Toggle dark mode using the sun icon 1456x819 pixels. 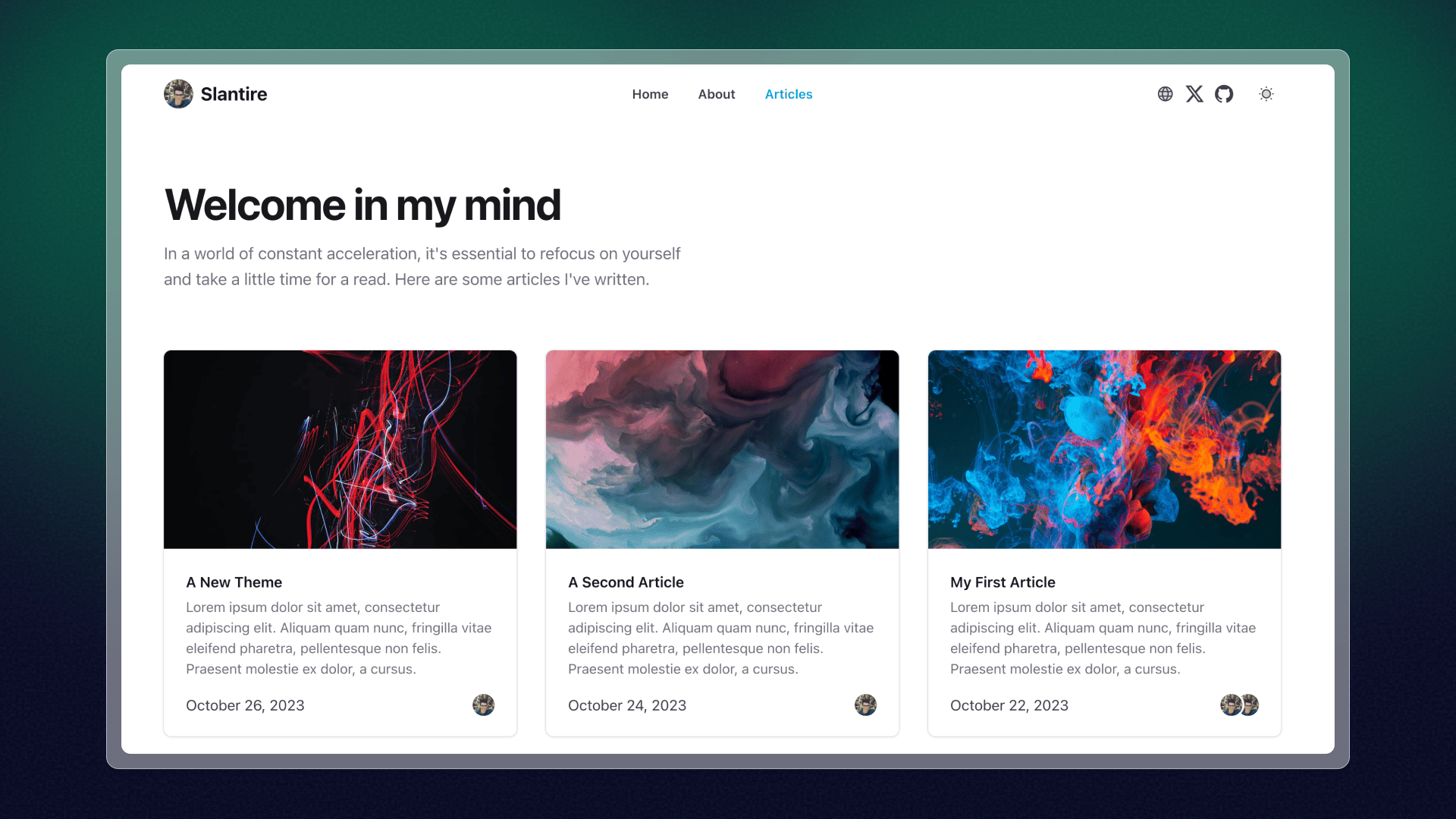point(1266,94)
